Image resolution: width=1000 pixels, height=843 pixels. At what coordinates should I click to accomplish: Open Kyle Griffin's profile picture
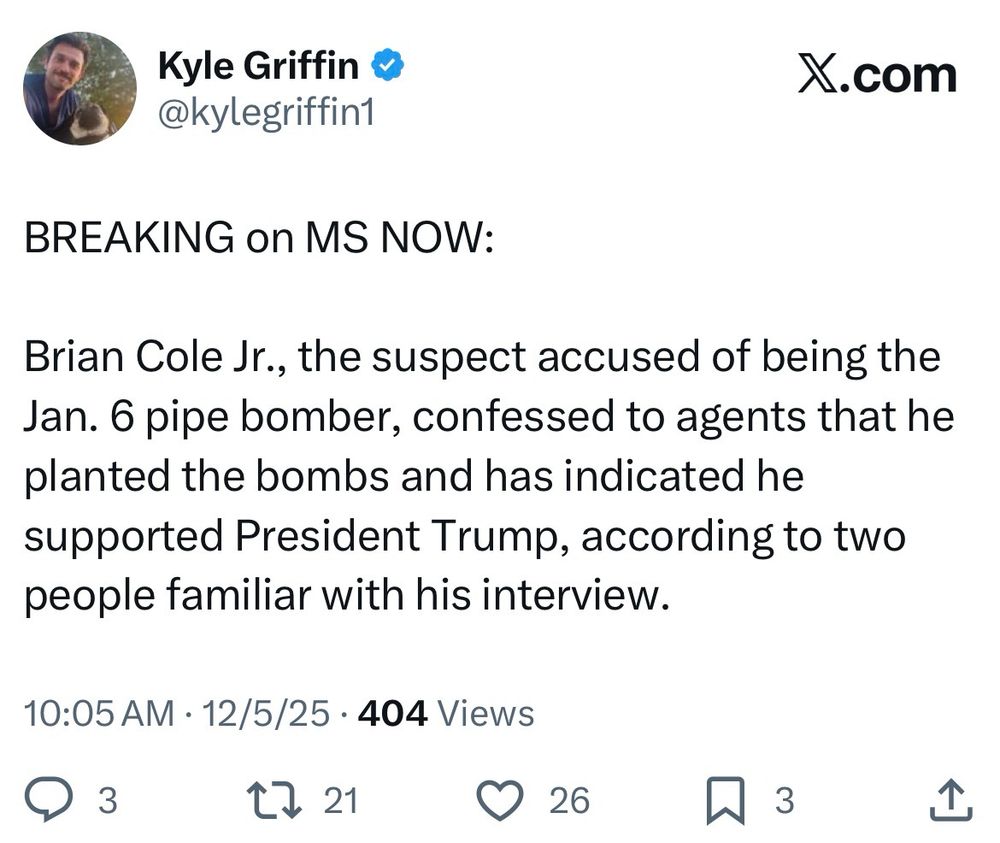(x=79, y=88)
